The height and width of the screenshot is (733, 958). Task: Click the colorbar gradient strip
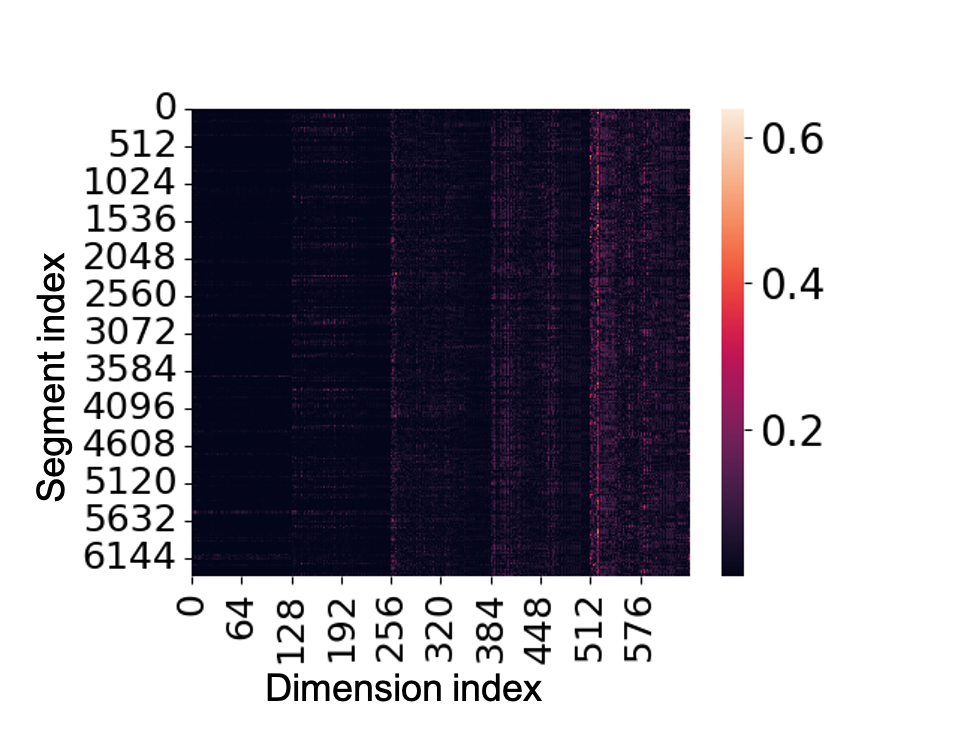click(x=733, y=342)
